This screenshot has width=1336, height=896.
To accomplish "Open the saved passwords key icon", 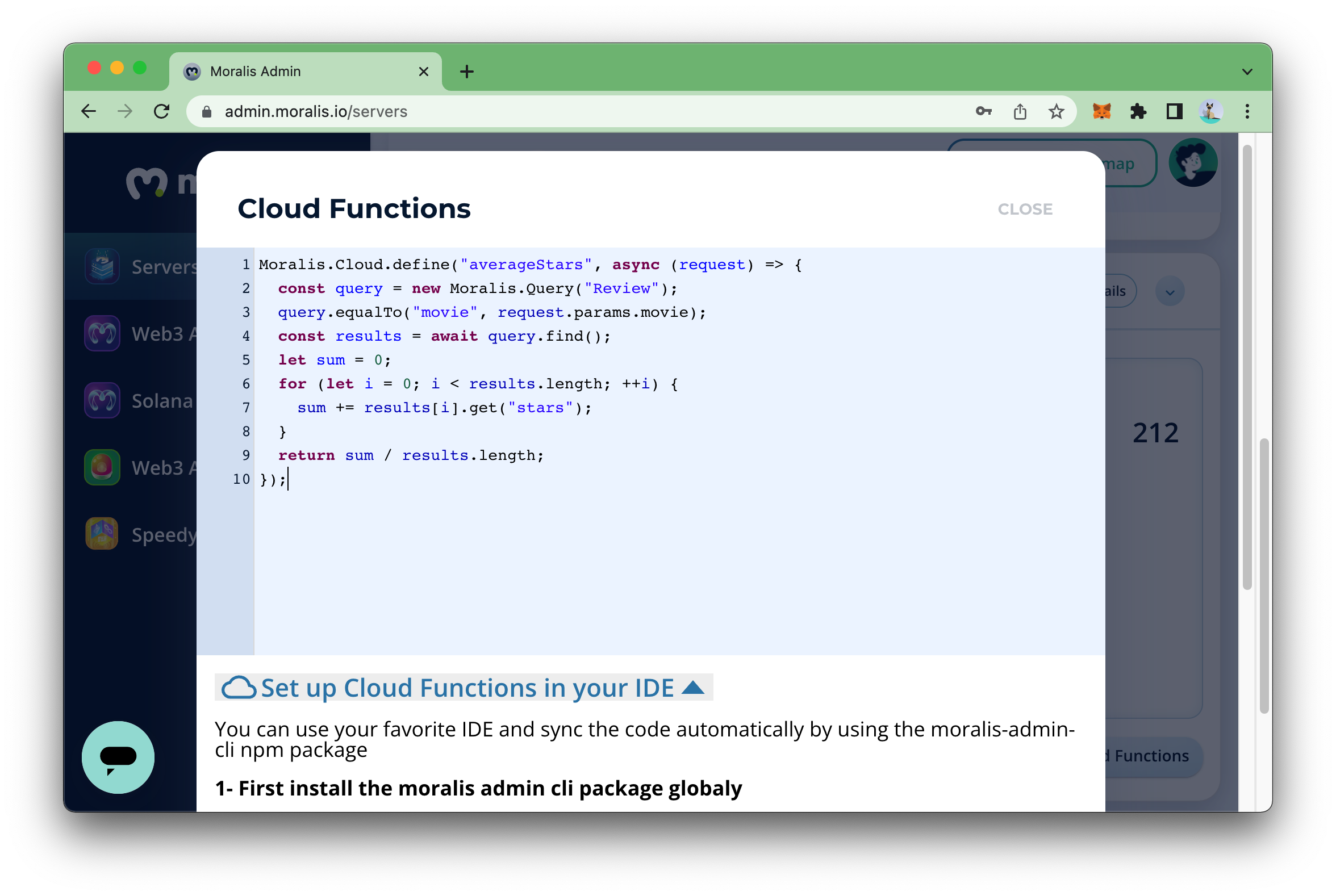I will coord(983,111).
